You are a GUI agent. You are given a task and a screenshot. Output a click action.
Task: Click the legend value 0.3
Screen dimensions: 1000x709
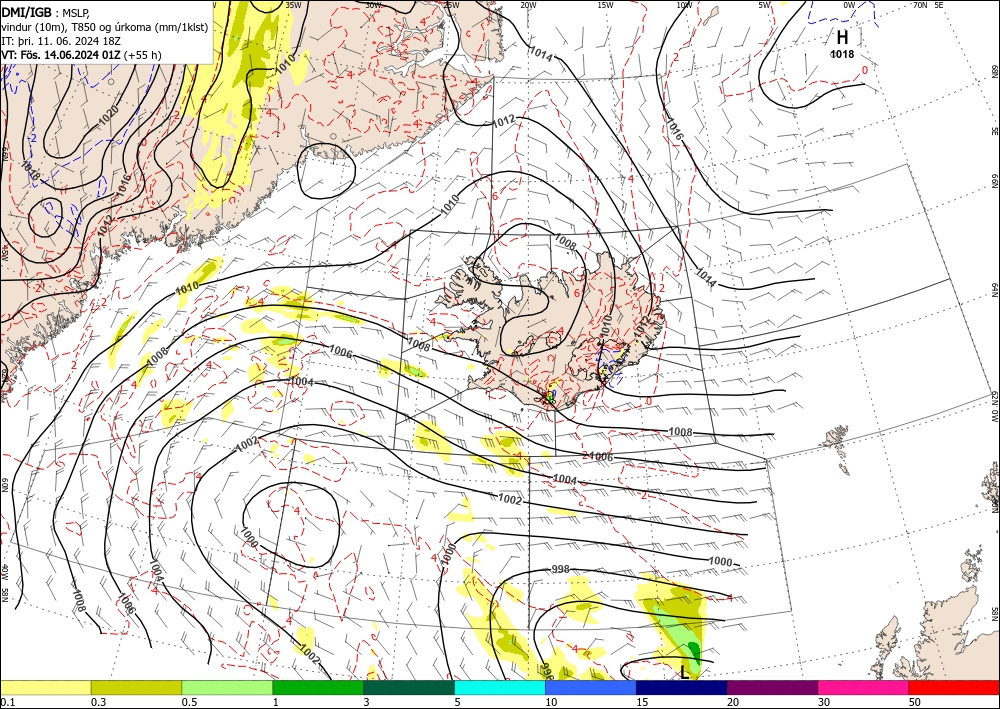[x=98, y=702]
